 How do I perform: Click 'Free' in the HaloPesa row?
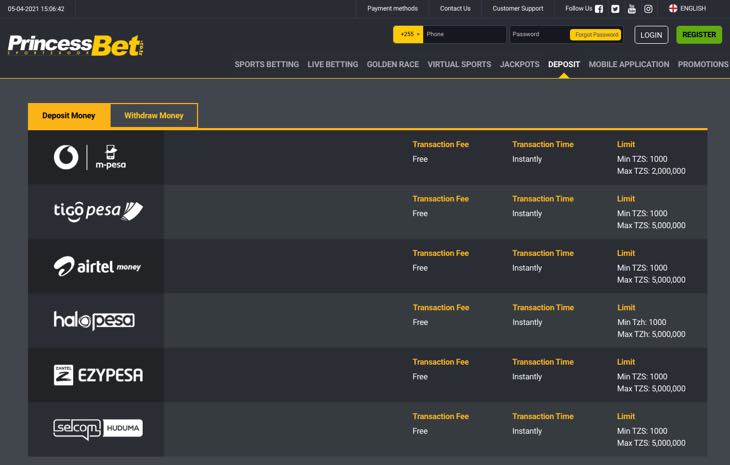420,322
